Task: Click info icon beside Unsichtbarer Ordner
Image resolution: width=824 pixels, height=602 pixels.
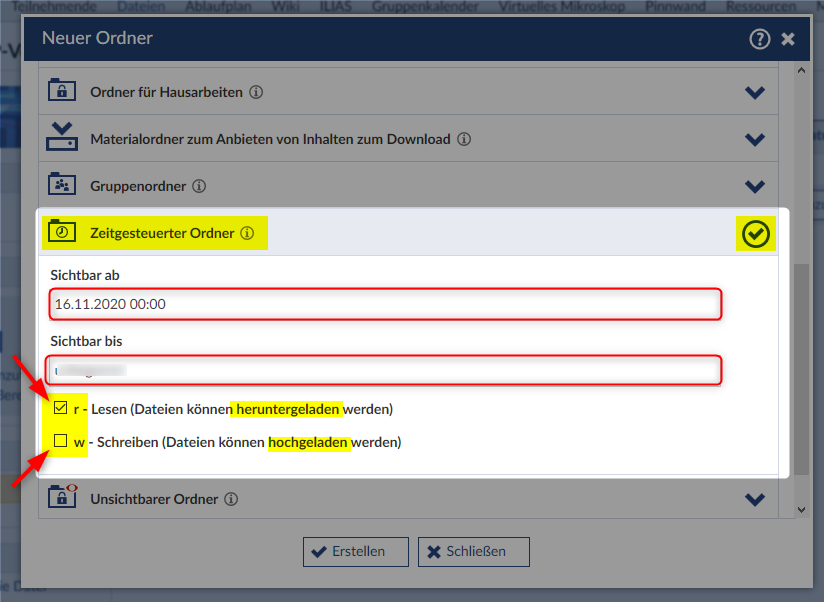Action: (231, 498)
